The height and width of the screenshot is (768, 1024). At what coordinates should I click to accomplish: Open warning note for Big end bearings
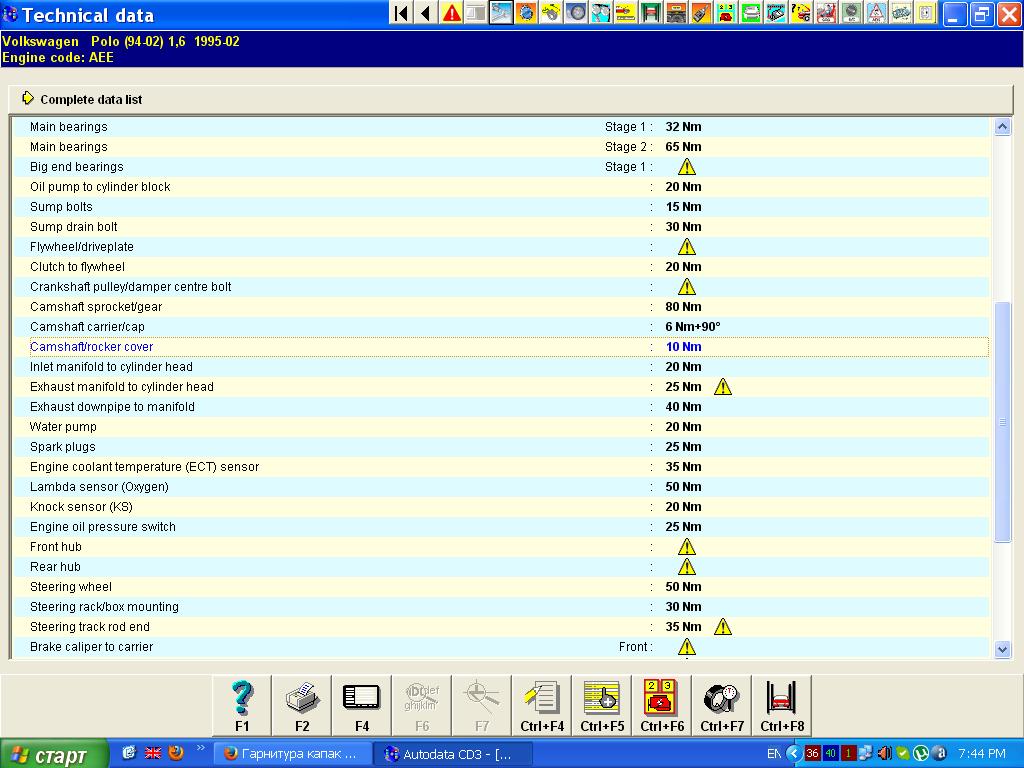click(x=687, y=167)
